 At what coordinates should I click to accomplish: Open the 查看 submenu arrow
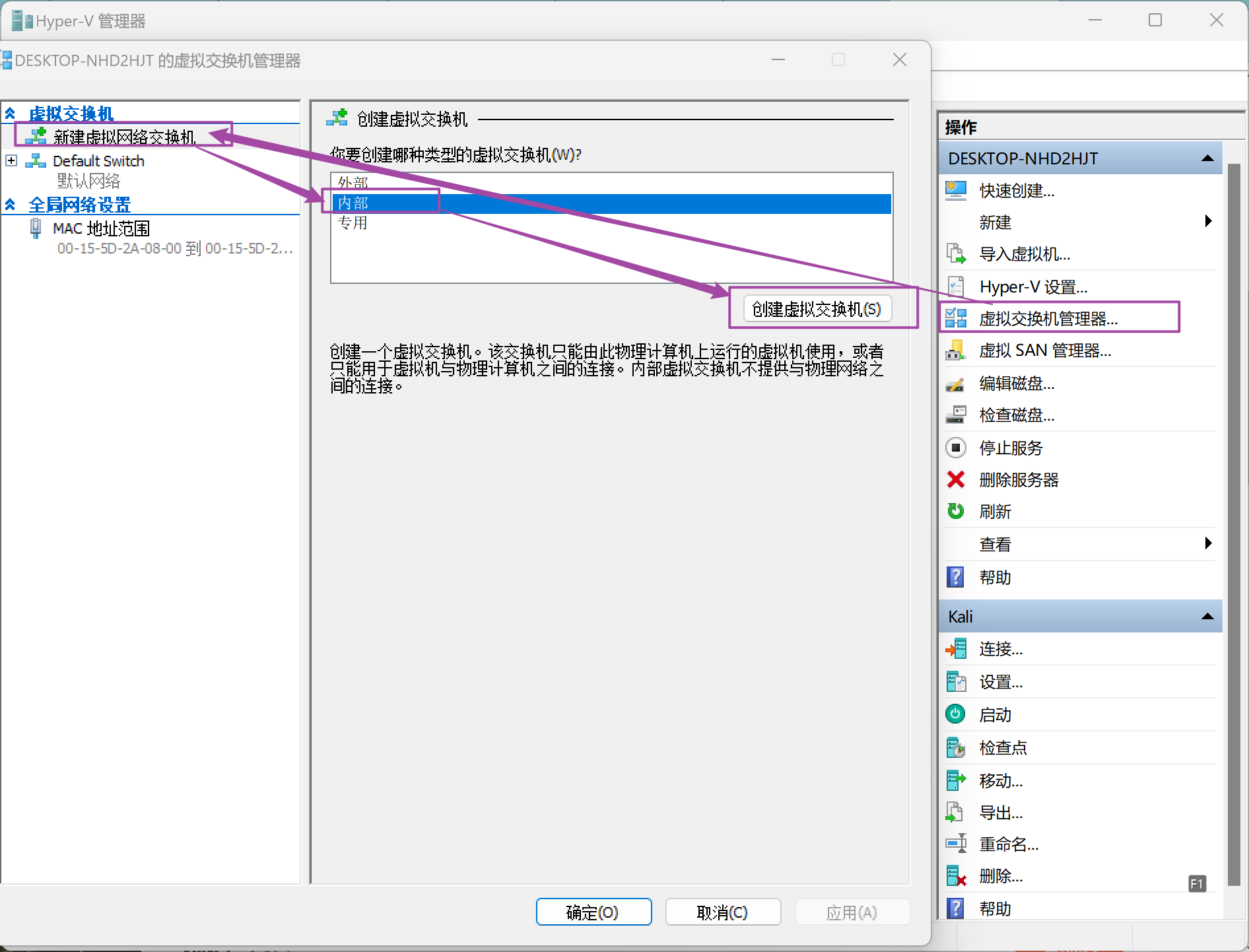click(x=1208, y=543)
